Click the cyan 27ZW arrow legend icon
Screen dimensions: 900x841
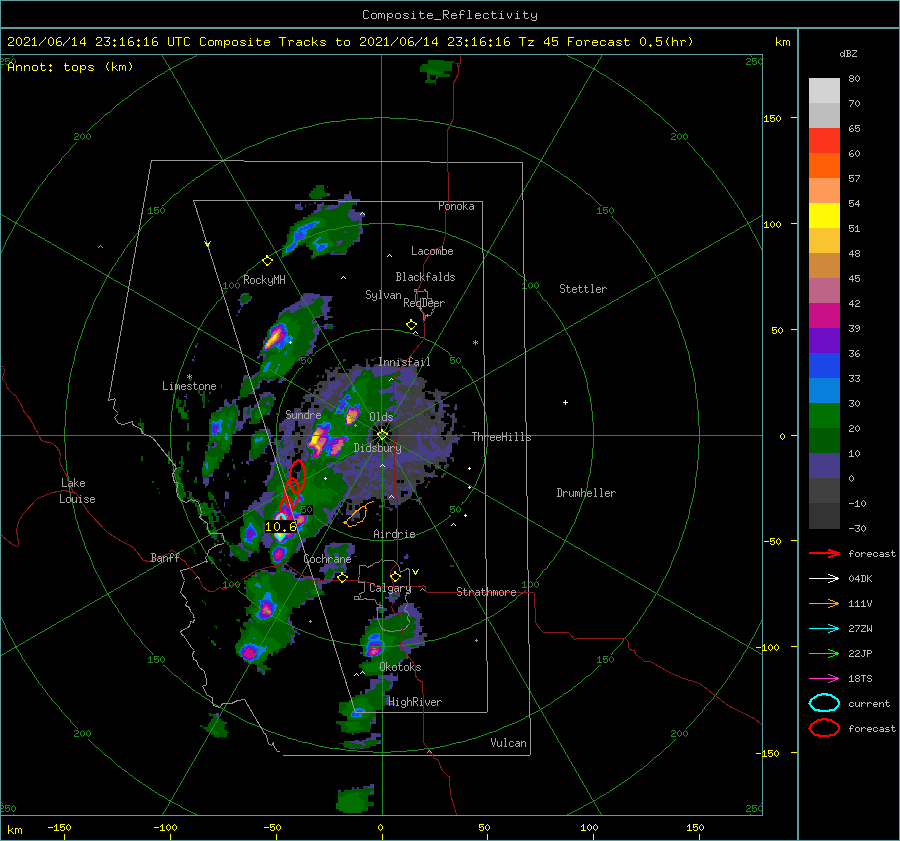824,629
